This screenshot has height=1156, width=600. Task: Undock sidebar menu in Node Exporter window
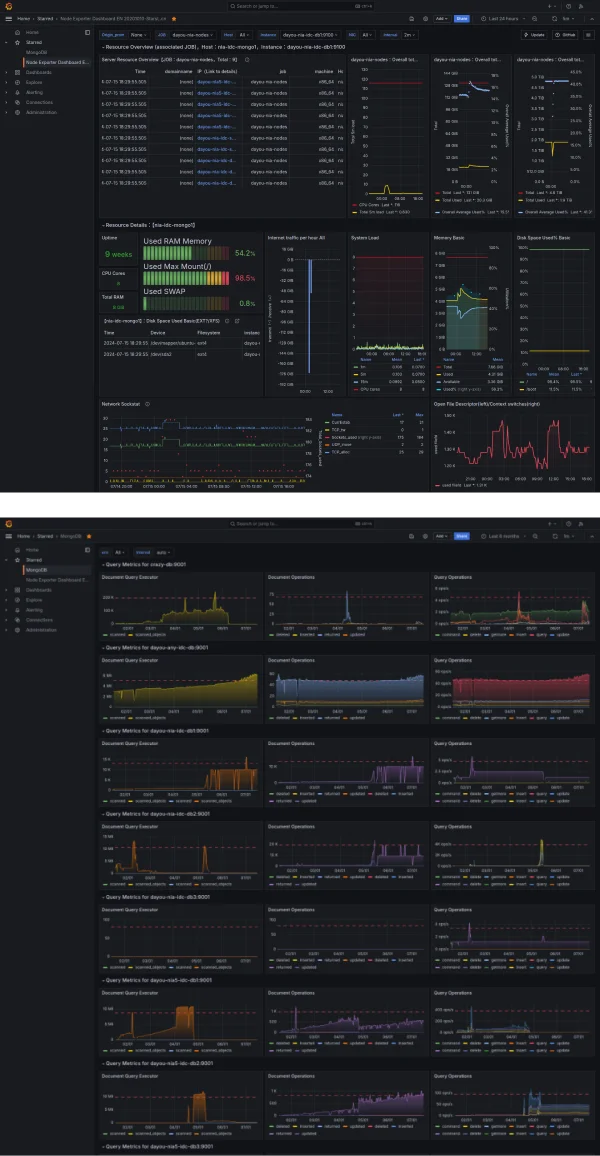(x=88, y=32)
